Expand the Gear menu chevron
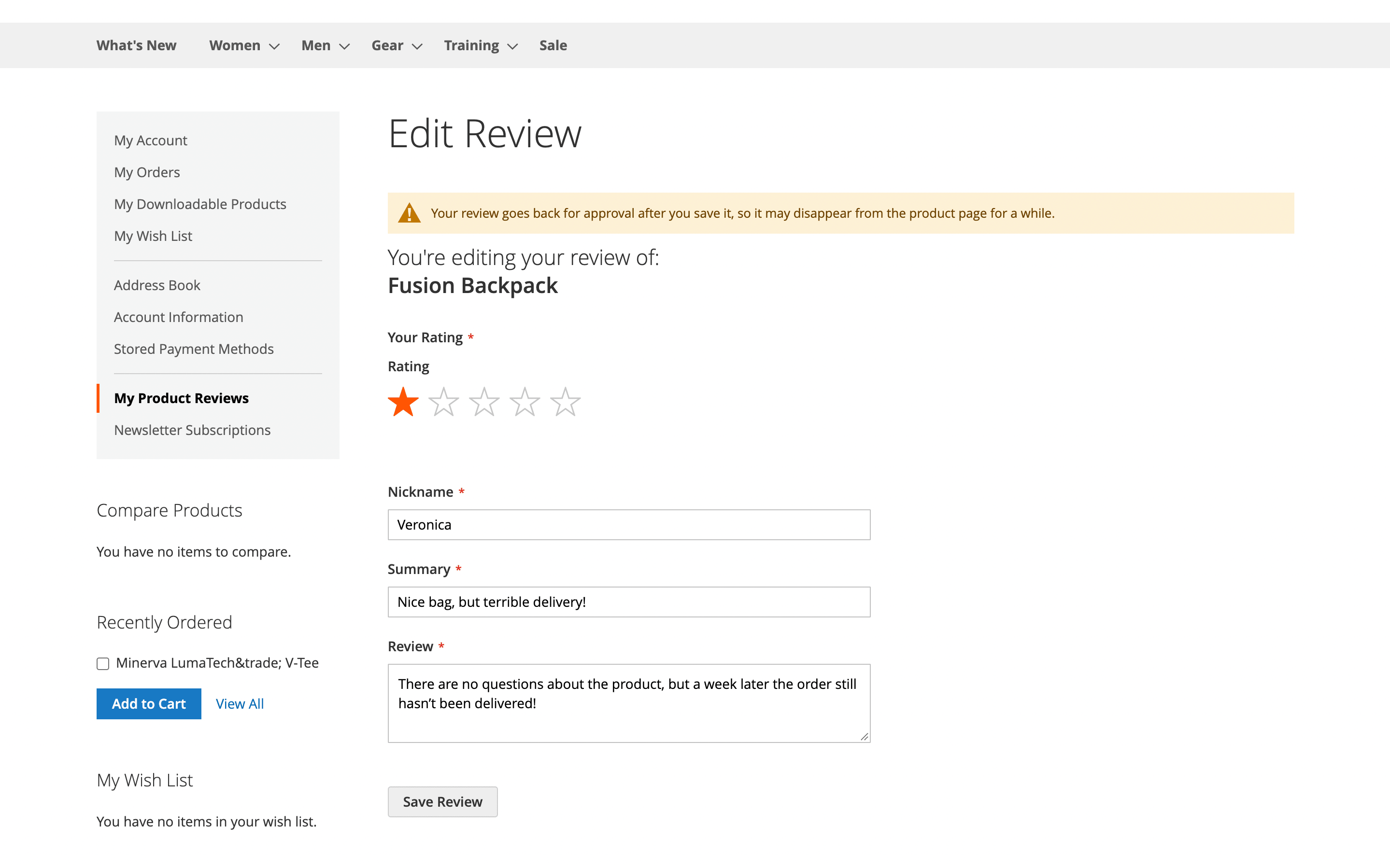1390x868 pixels. (417, 46)
